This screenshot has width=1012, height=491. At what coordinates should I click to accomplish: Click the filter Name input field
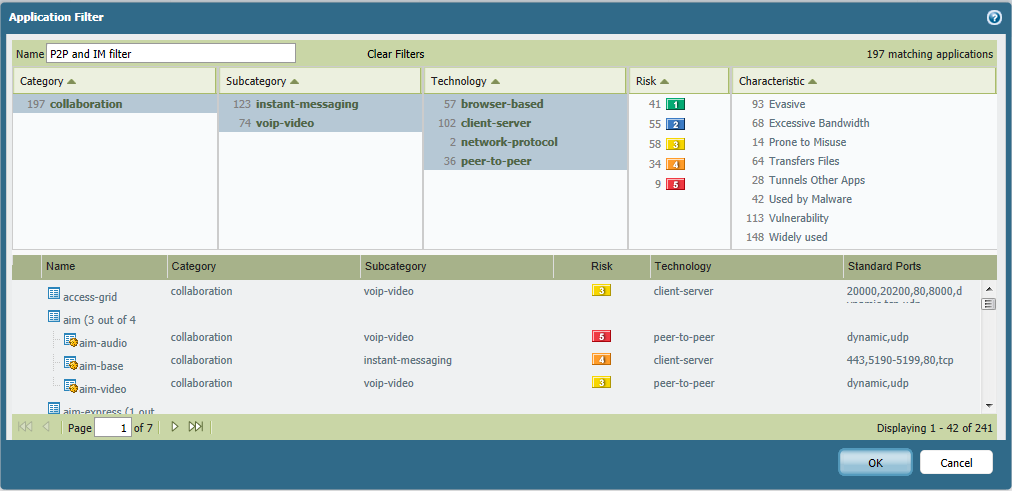[171, 54]
